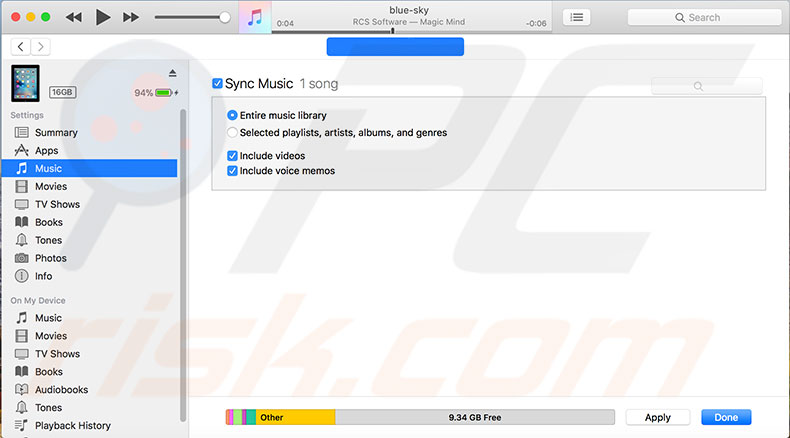Toggle Include videos checkbox
This screenshot has width=790, height=438.
pos(232,156)
